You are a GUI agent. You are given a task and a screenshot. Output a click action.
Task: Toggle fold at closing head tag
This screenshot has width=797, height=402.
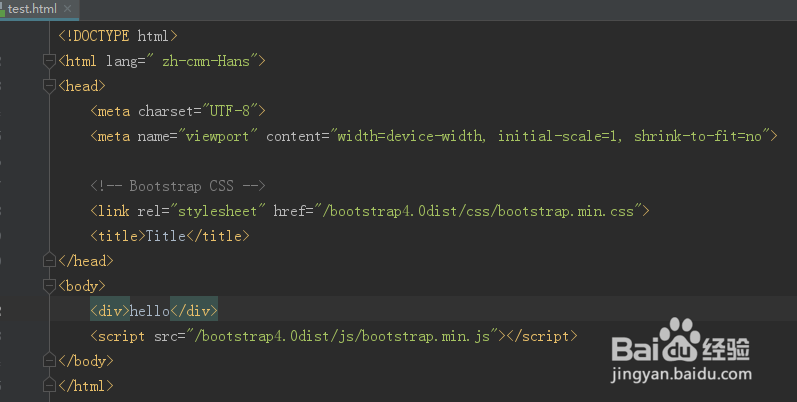(x=49, y=261)
